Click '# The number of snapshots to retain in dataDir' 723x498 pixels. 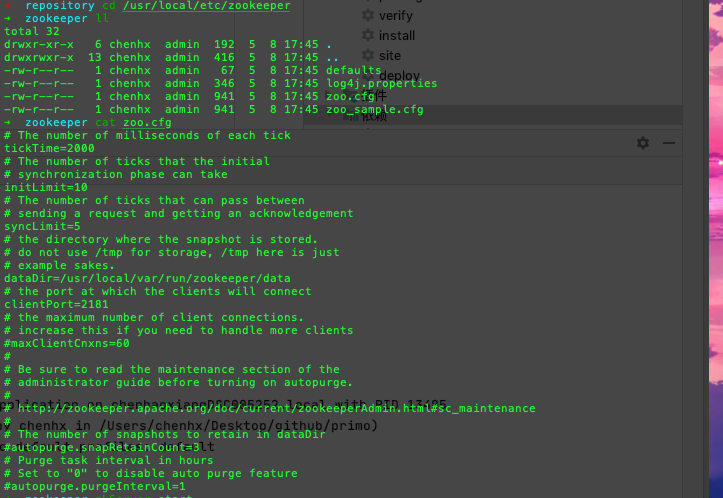[x=165, y=434]
